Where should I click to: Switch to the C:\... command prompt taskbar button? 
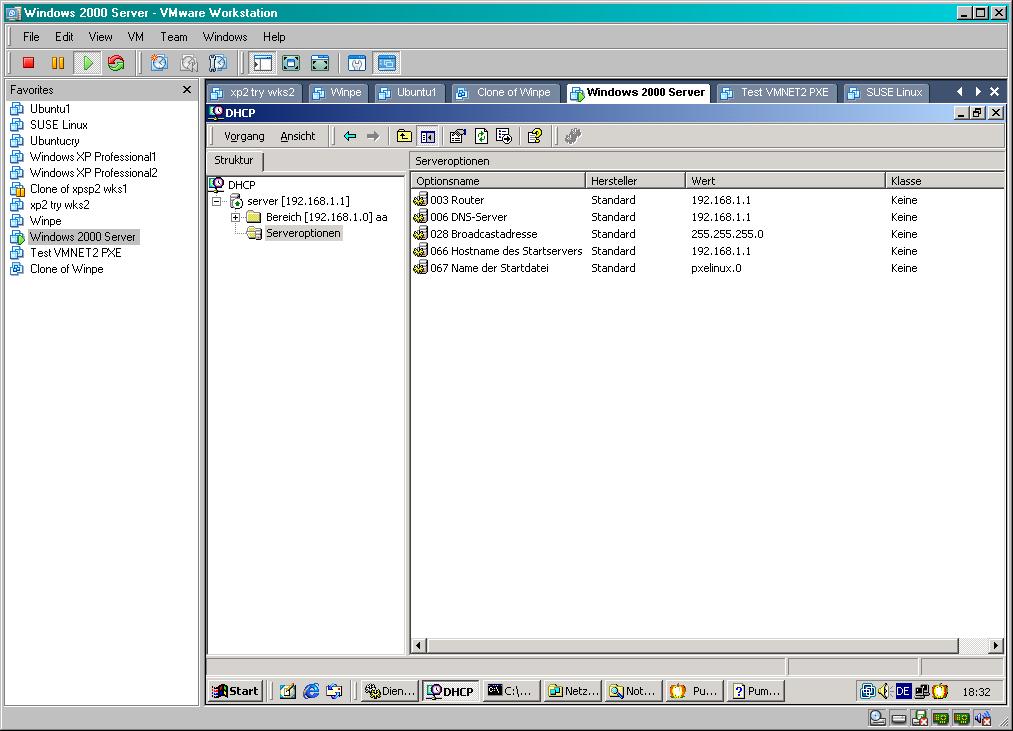(510, 691)
